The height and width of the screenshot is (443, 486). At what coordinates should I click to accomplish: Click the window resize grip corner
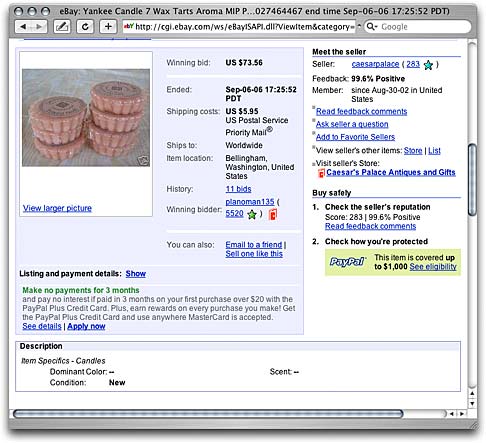[472, 425]
